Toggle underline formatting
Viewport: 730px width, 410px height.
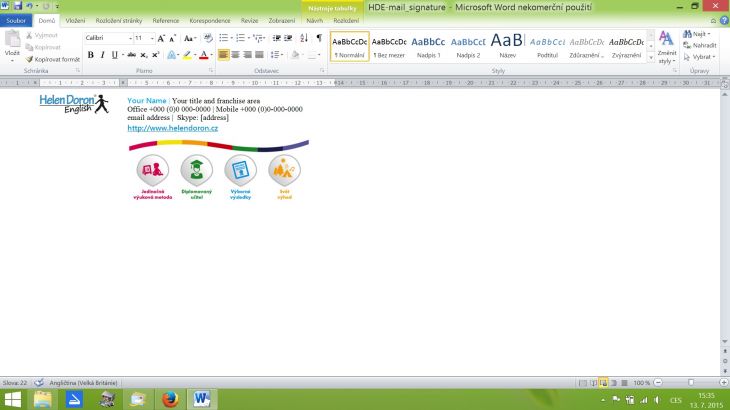115,55
